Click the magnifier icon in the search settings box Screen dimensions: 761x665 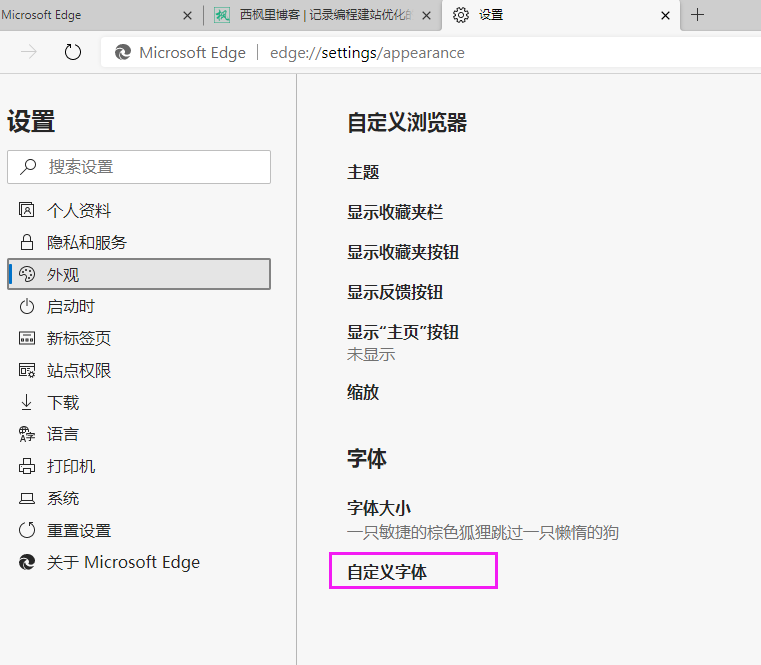28,167
